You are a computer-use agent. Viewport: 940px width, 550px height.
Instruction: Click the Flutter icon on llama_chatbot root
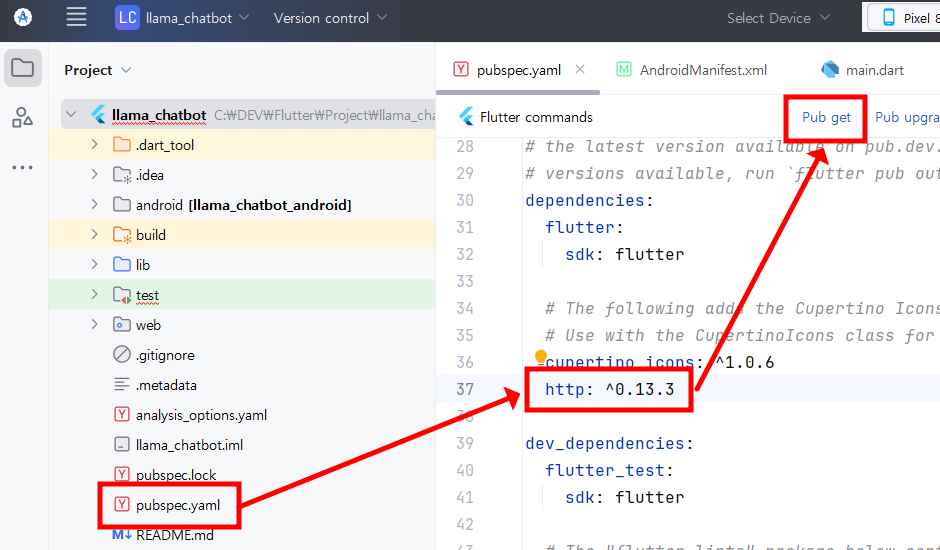(98, 115)
